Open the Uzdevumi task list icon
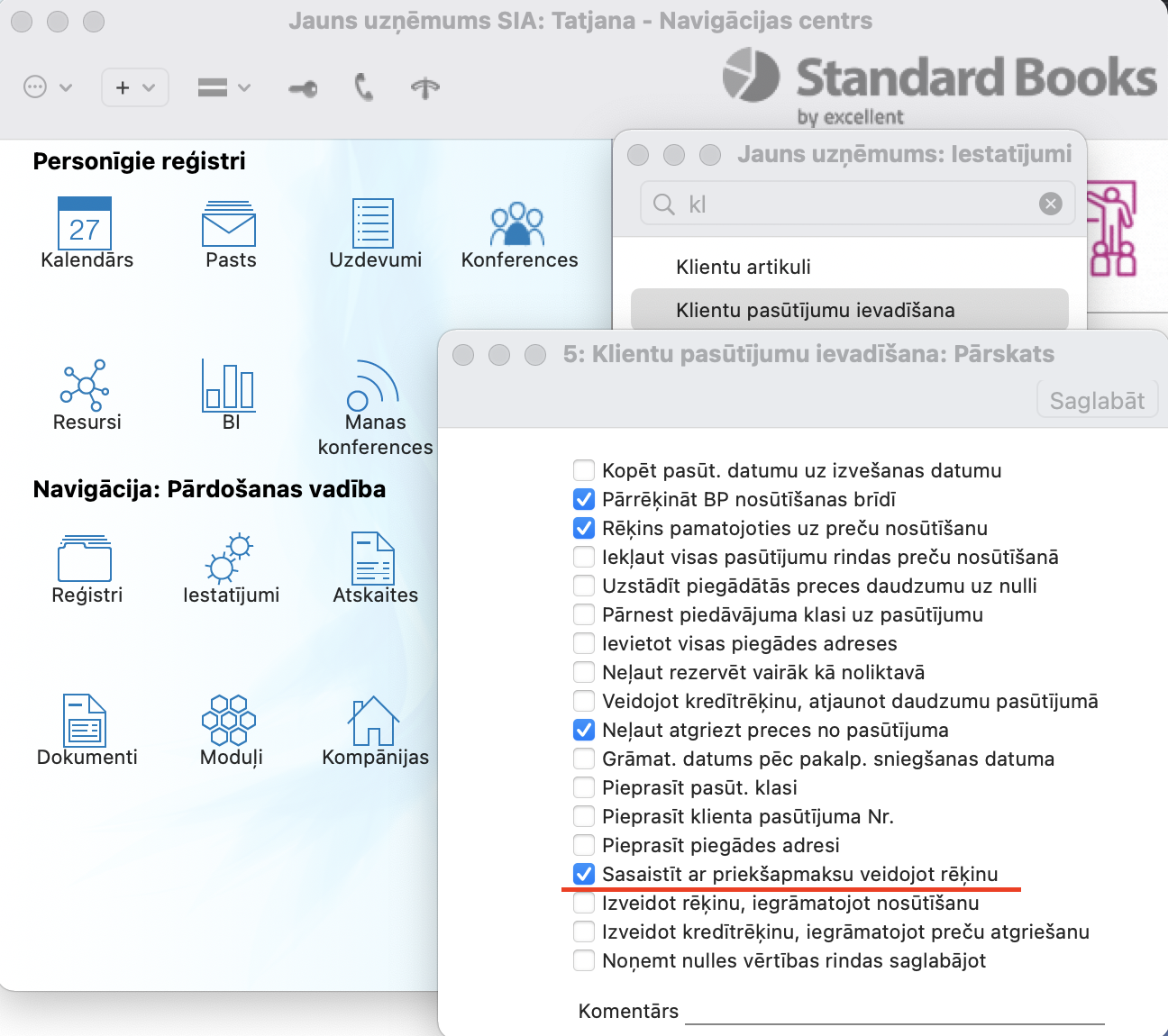 pos(373,223)
